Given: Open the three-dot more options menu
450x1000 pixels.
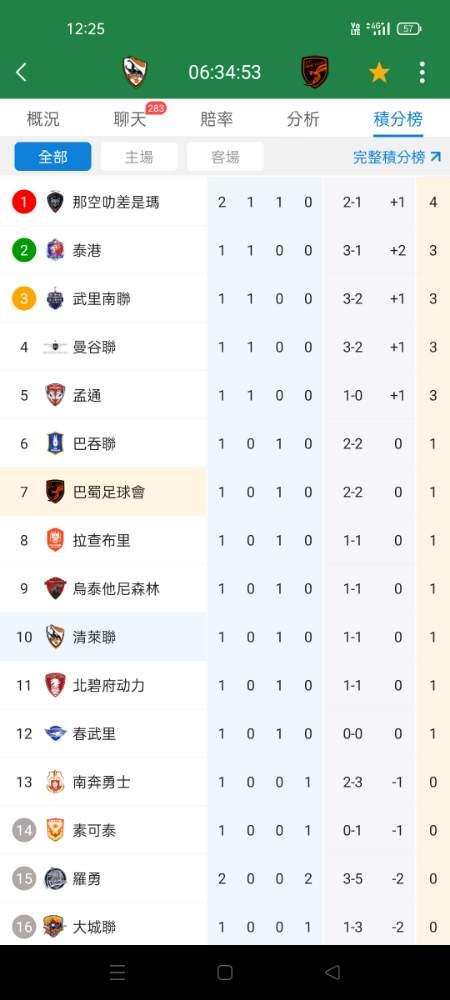Looking at the screenshot, I should [422, 73].
